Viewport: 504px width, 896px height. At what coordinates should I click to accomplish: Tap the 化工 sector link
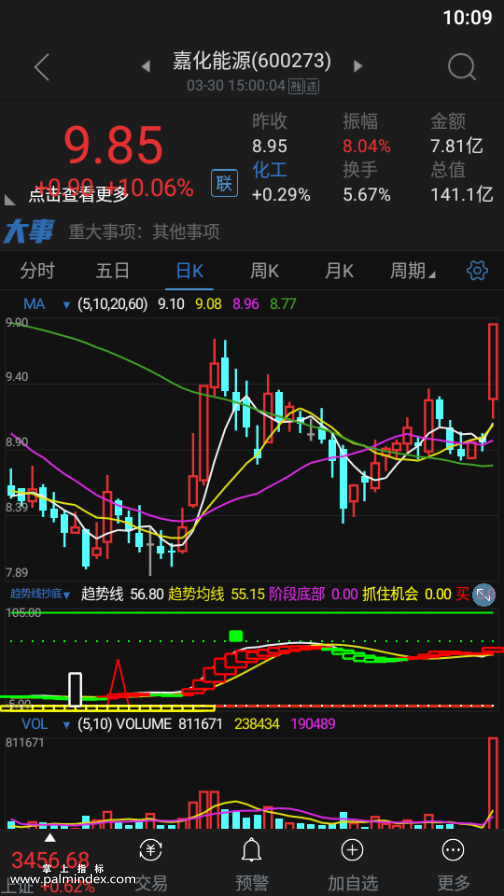tap(270, 170)
